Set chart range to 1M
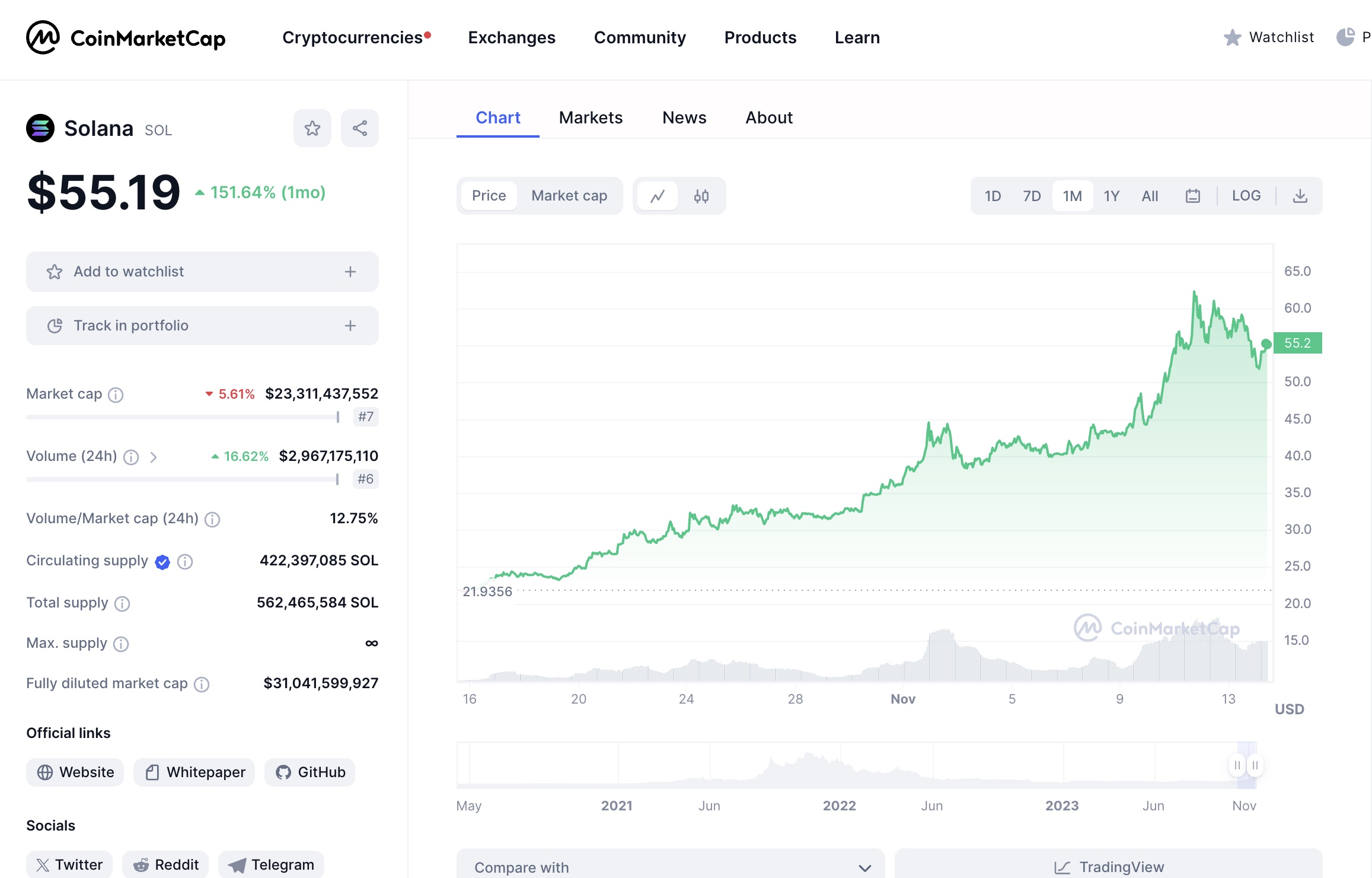1372x878 pixels. click(1072, 196)
